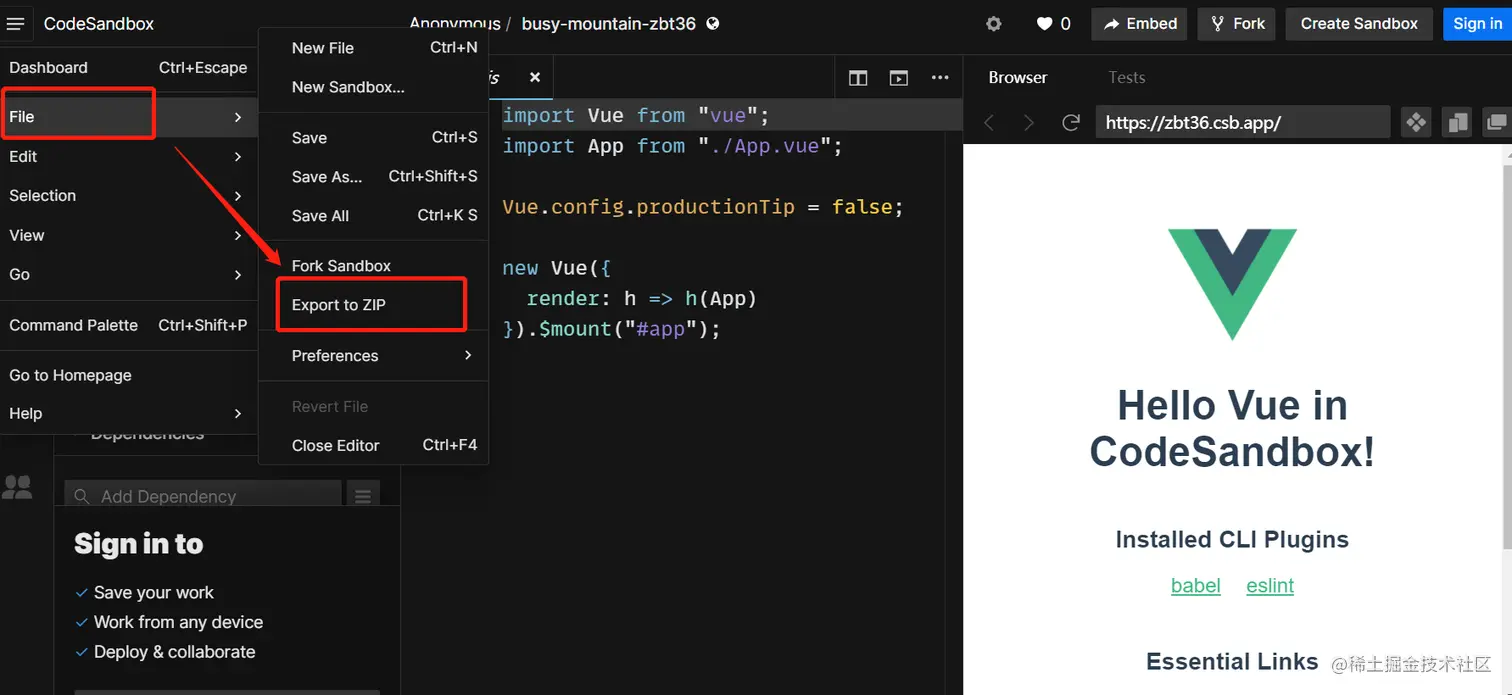Focus the Add Dependency search field
The width and height of the screenshot is (1512, 695).
[x=200, y=496]
